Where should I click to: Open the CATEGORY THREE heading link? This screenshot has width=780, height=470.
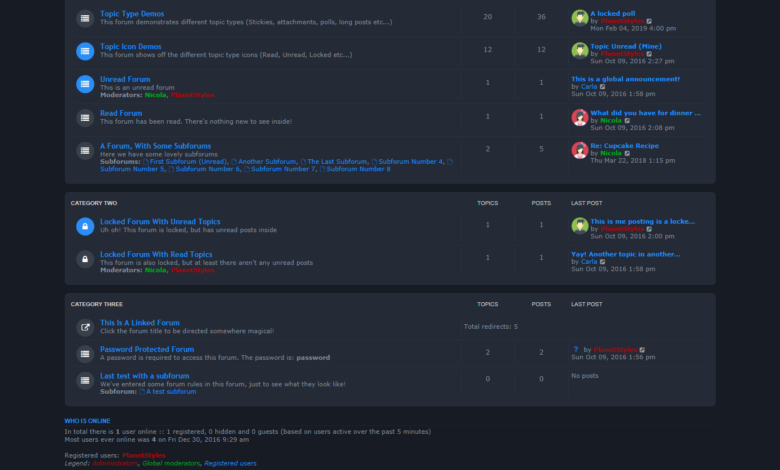(x=97, y=304)
